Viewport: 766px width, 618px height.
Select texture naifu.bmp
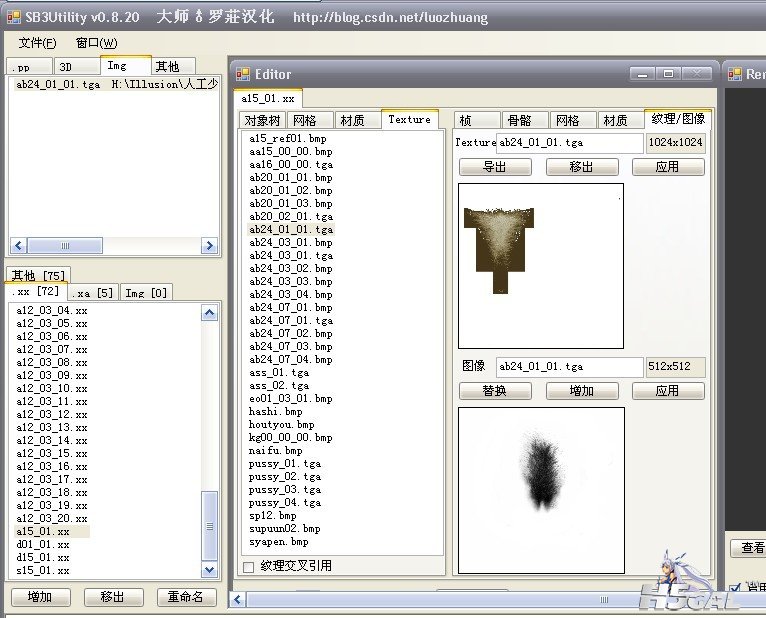pyautogui.click(x=276, y=450)
